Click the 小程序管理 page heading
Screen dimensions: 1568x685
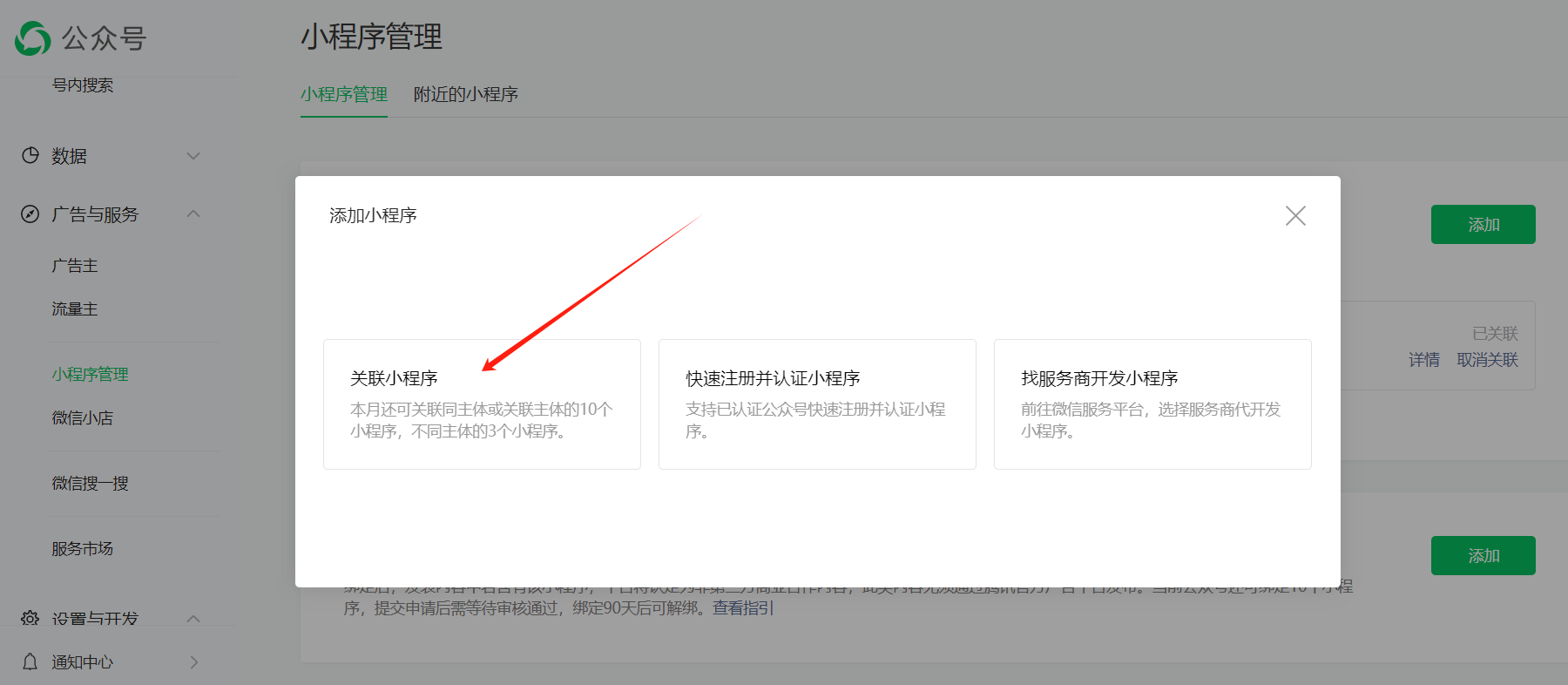(x=372, y=37)
